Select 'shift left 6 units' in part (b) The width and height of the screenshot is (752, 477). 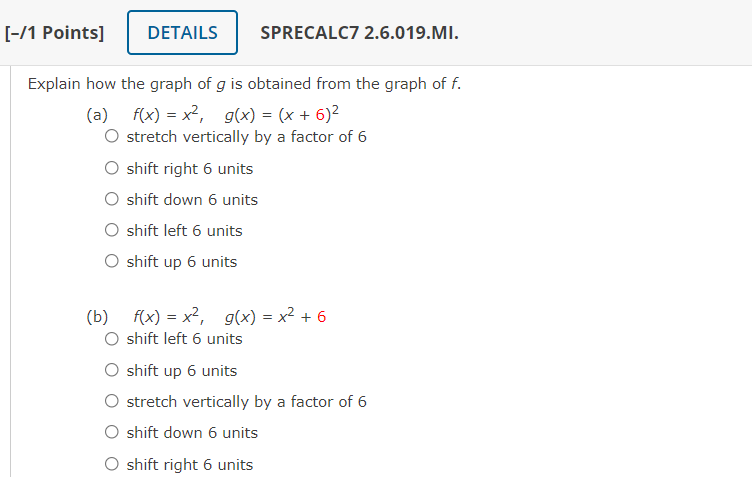[113, 339]
